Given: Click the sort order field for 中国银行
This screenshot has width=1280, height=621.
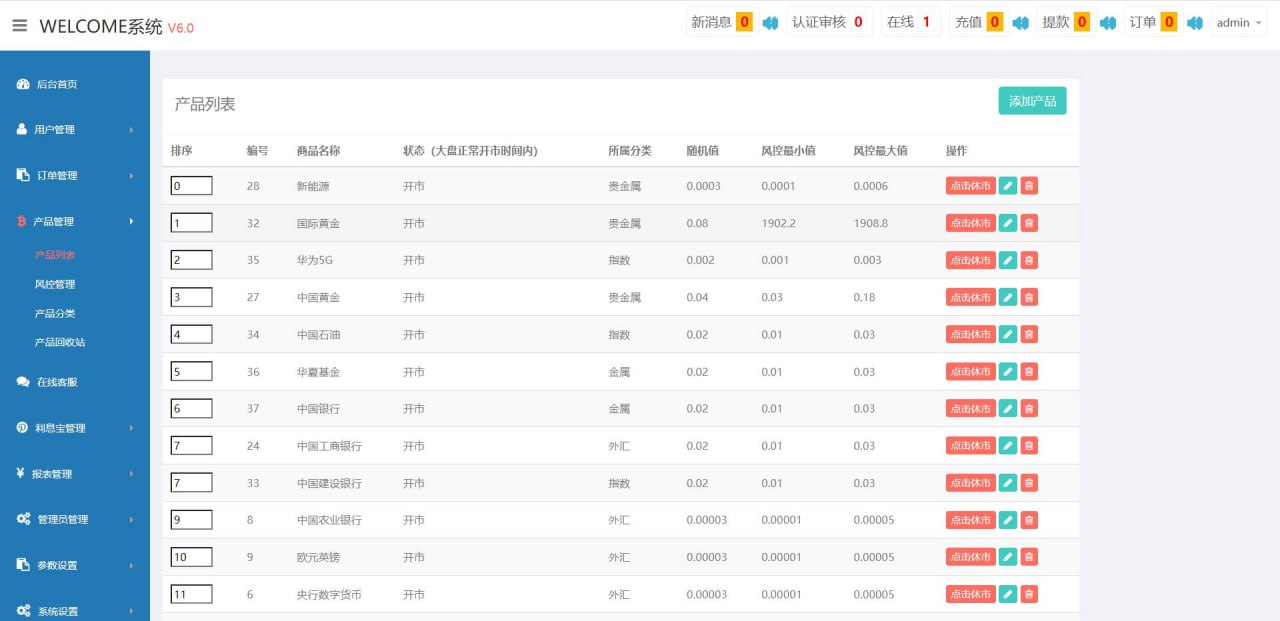Looking at the screenshot, I should point(191,408).
